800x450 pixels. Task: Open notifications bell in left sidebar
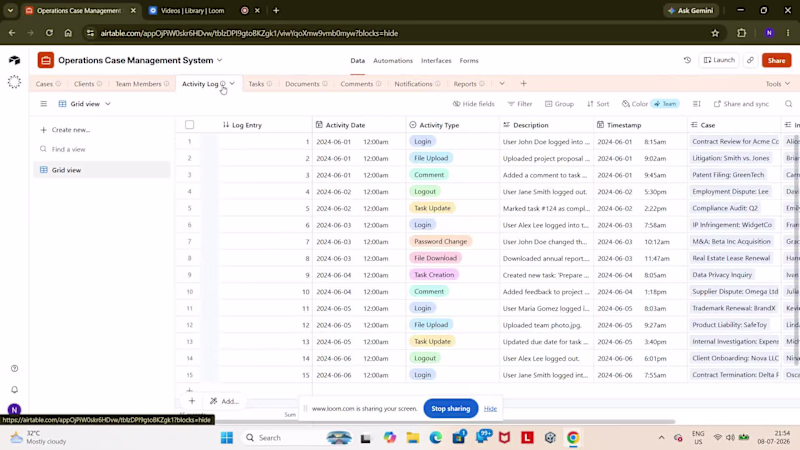click(x=14, y=389)
